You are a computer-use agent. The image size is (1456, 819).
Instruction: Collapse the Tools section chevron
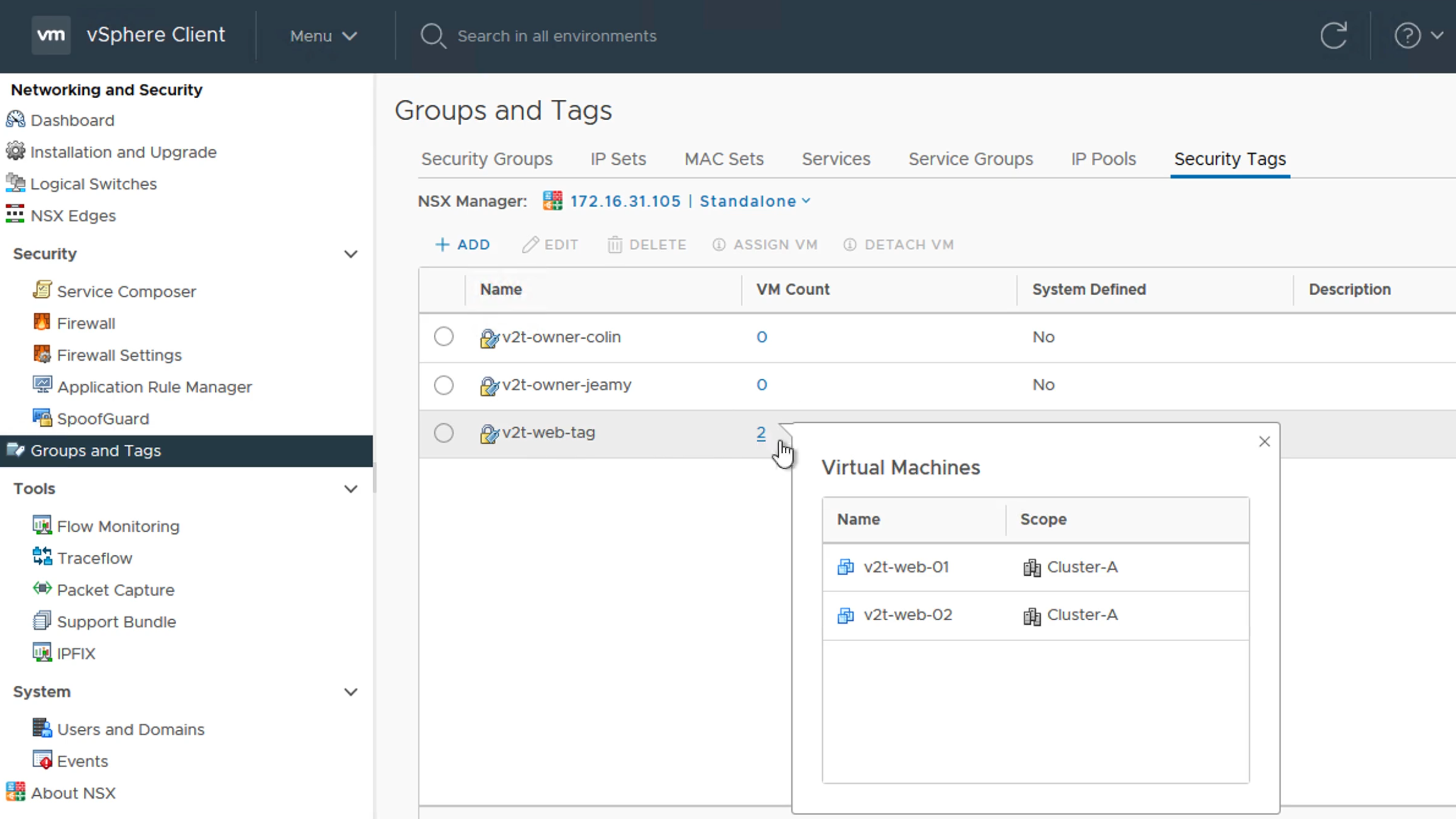click(351, 489)
